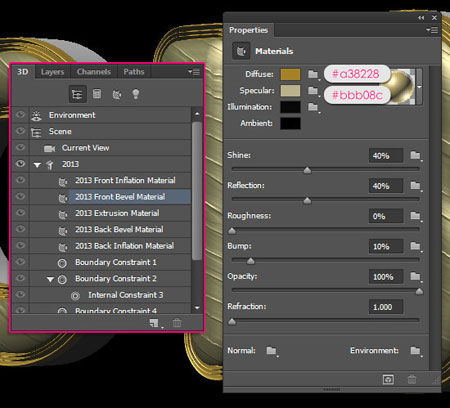This screenshot has height=408, width=450.
Task: Click Render button in Properties panel footer
Action: [x=388, y=379]
